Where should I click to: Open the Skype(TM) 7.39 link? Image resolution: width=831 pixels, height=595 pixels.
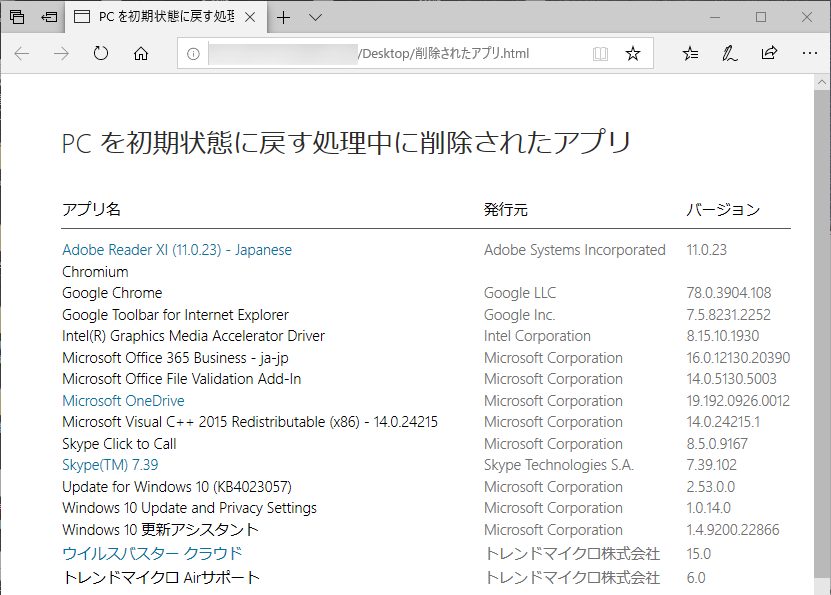click(110, 465)
